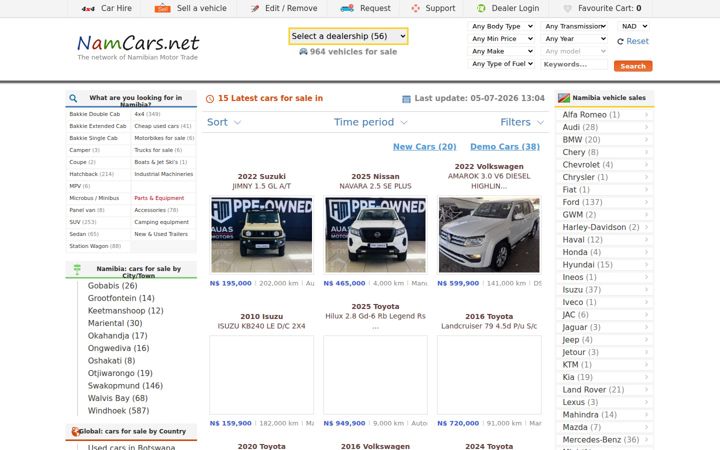Click the Harley-Davidson (2) brand row
Screen dimensions: 720x450
point(605,227)
